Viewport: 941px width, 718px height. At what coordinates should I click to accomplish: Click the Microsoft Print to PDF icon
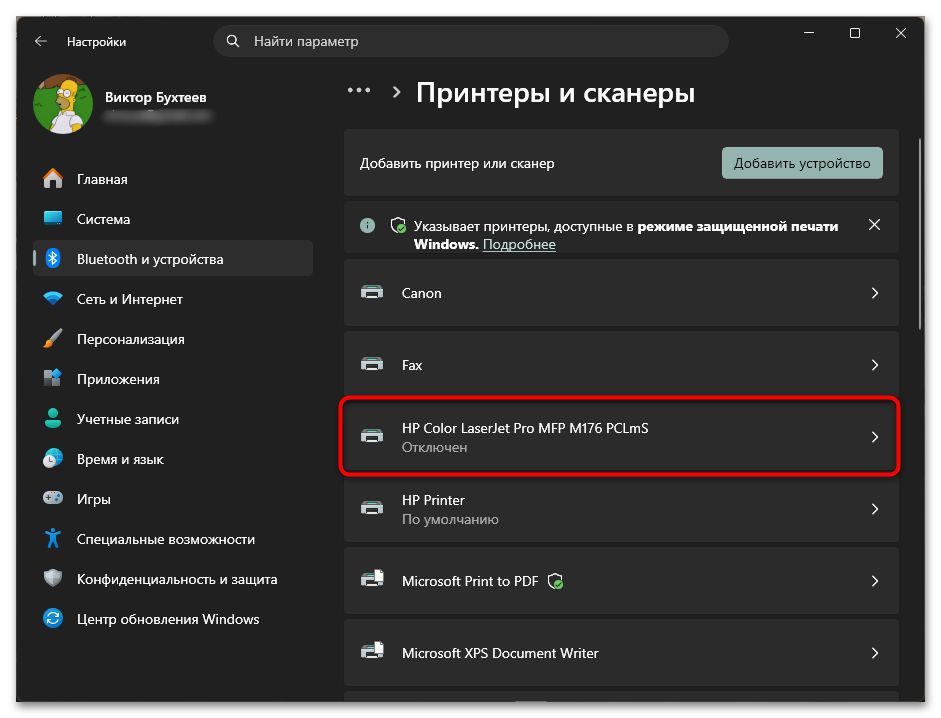click(372, 580)
